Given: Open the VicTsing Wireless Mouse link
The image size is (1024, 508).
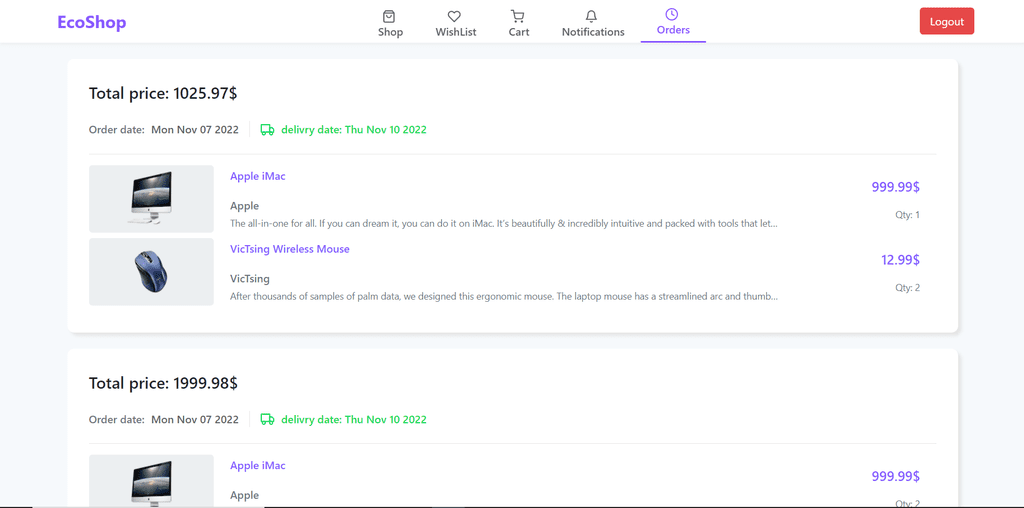Looking at the screenshot, I should (289, 249).
